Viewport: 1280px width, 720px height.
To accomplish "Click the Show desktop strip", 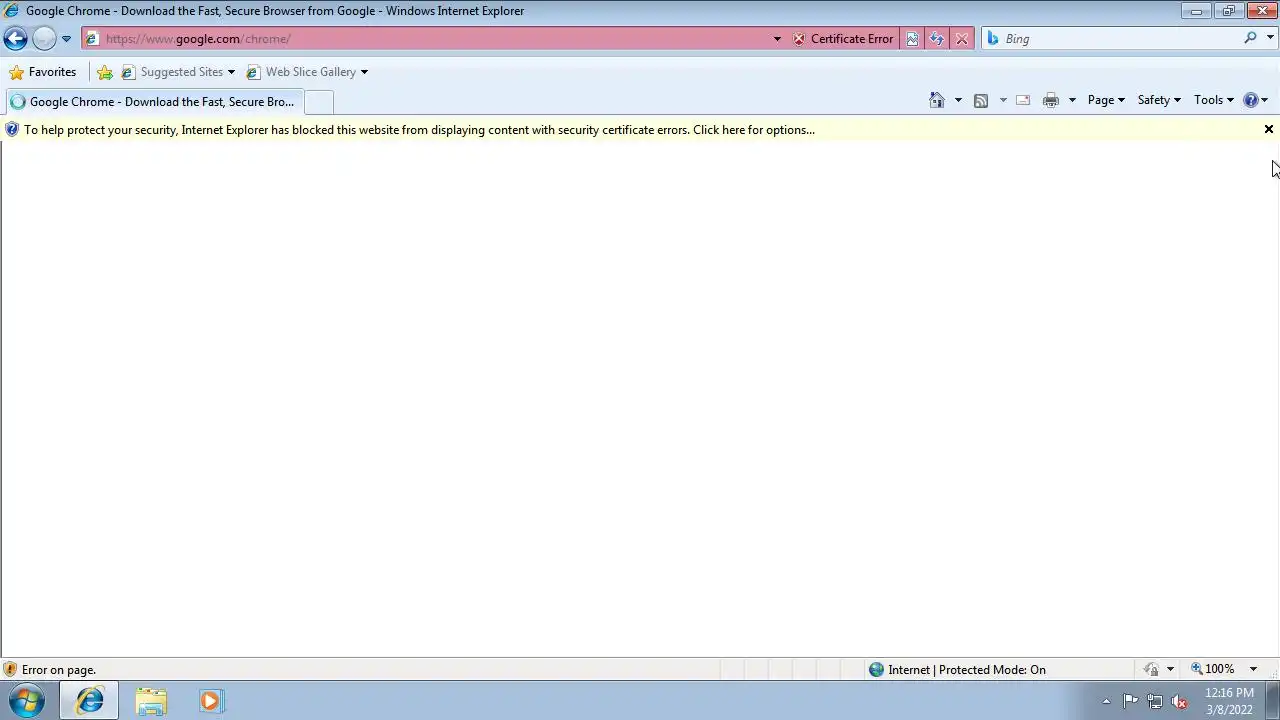I will pos(1273,701).
